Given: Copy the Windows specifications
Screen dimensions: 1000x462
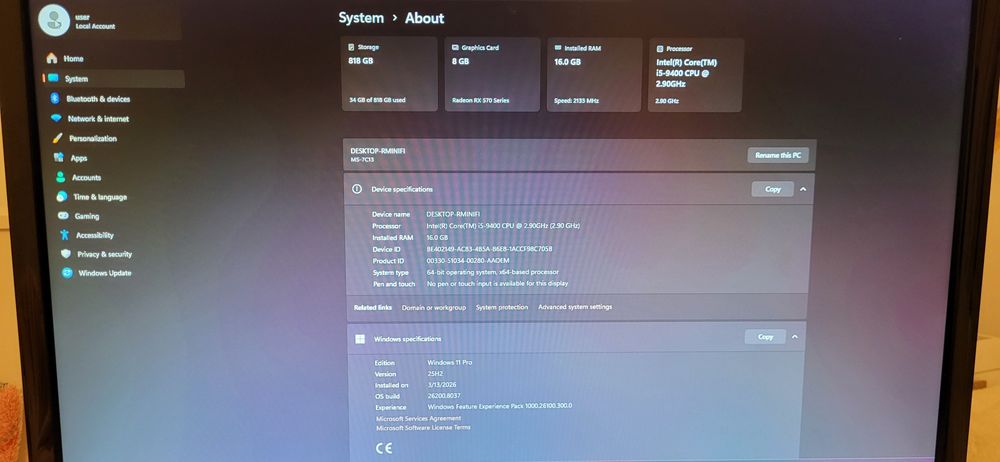Looking at the screenshot, I should pyautogui.click(x=765, y=337).
